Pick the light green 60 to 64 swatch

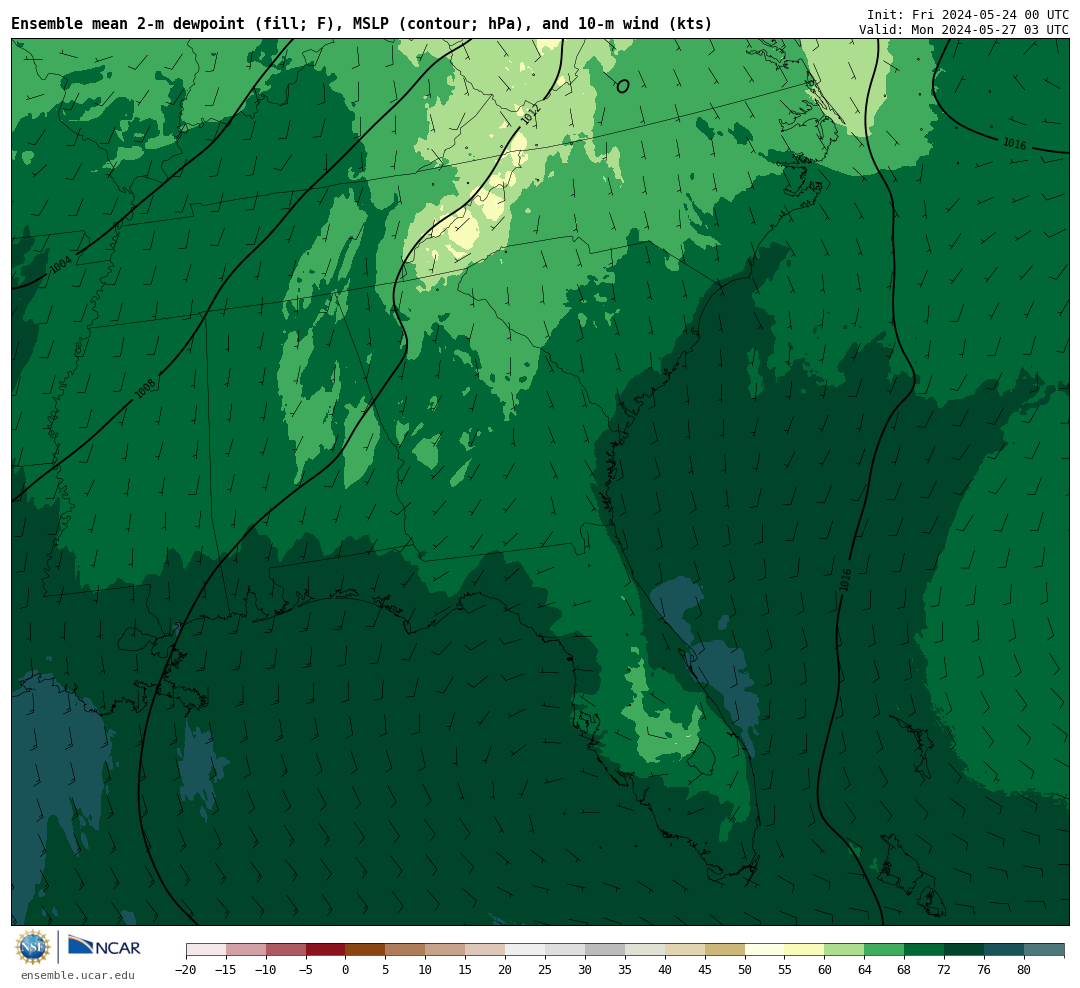tap(845, 950)
